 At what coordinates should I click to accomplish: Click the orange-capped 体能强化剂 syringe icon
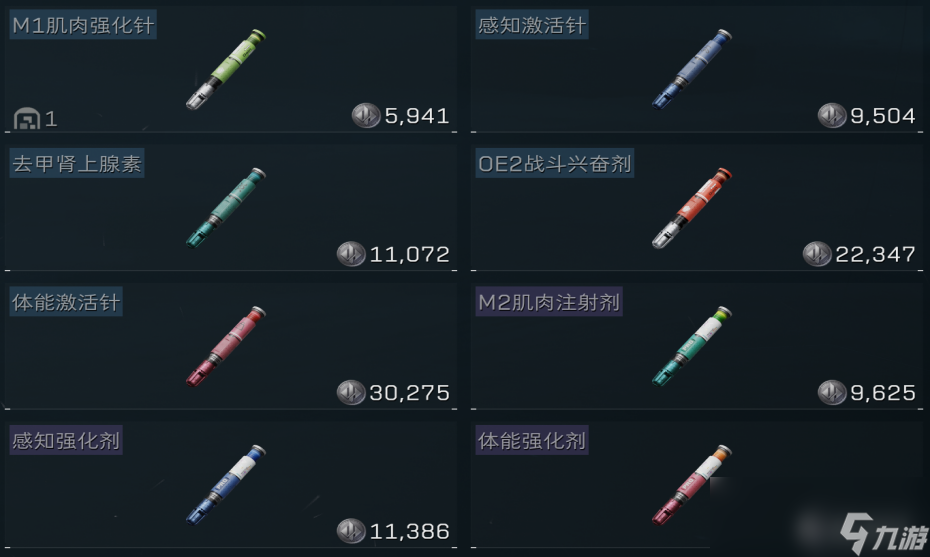click(x=692, y=485)
